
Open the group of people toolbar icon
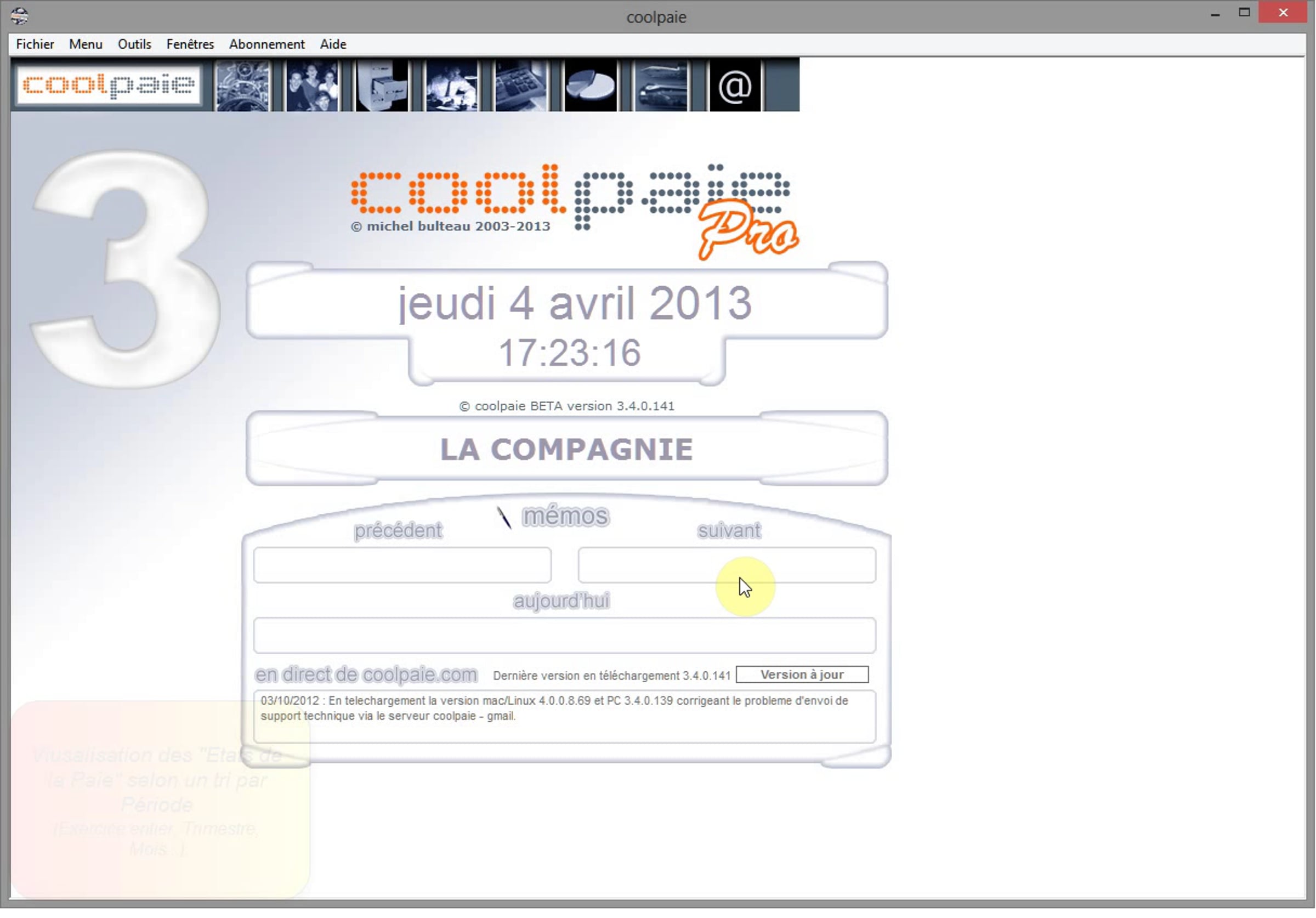pyautogui.click(x=313, y=86)
